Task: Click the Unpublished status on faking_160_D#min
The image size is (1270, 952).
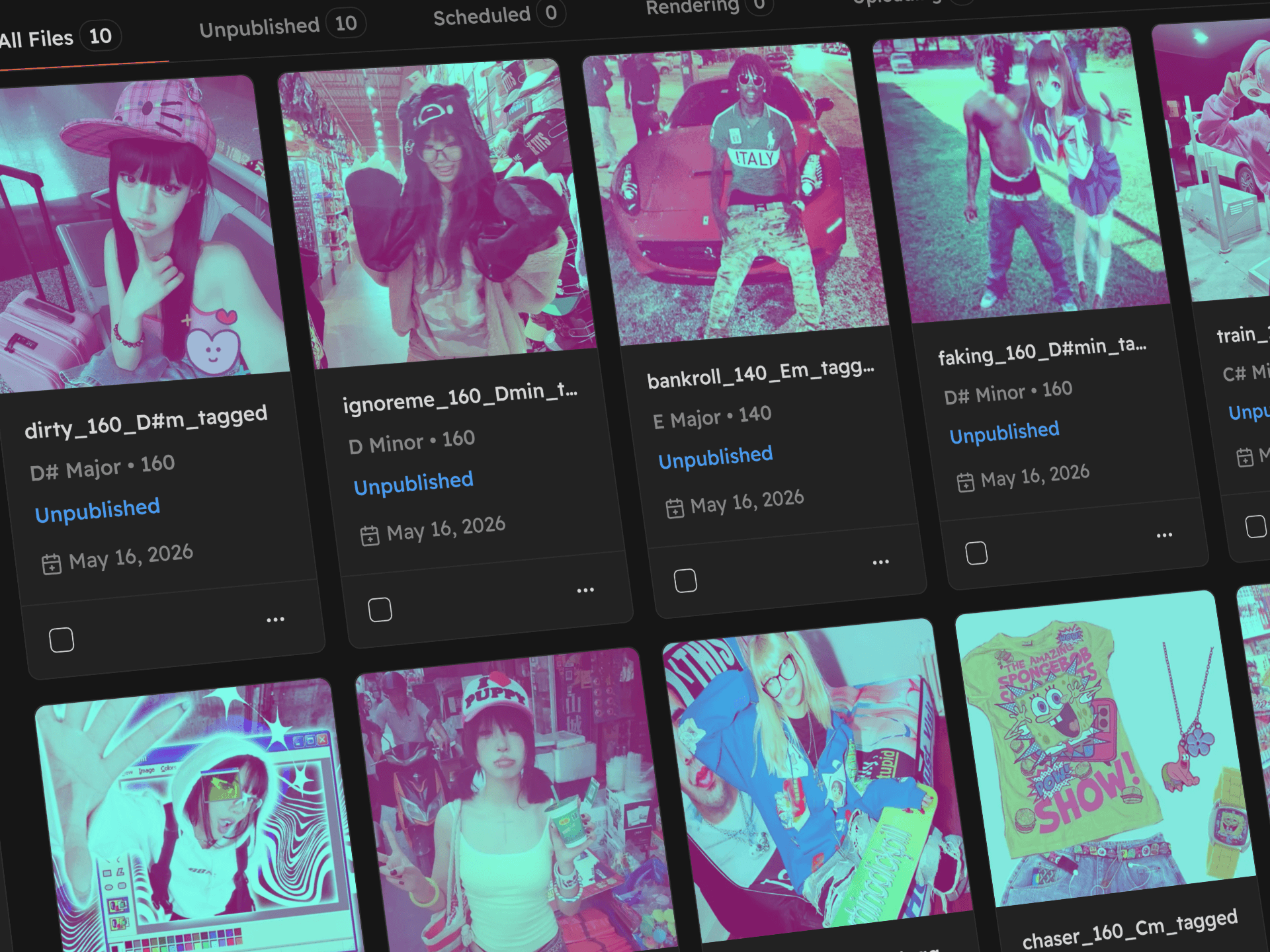Action: coord(1004,432)
